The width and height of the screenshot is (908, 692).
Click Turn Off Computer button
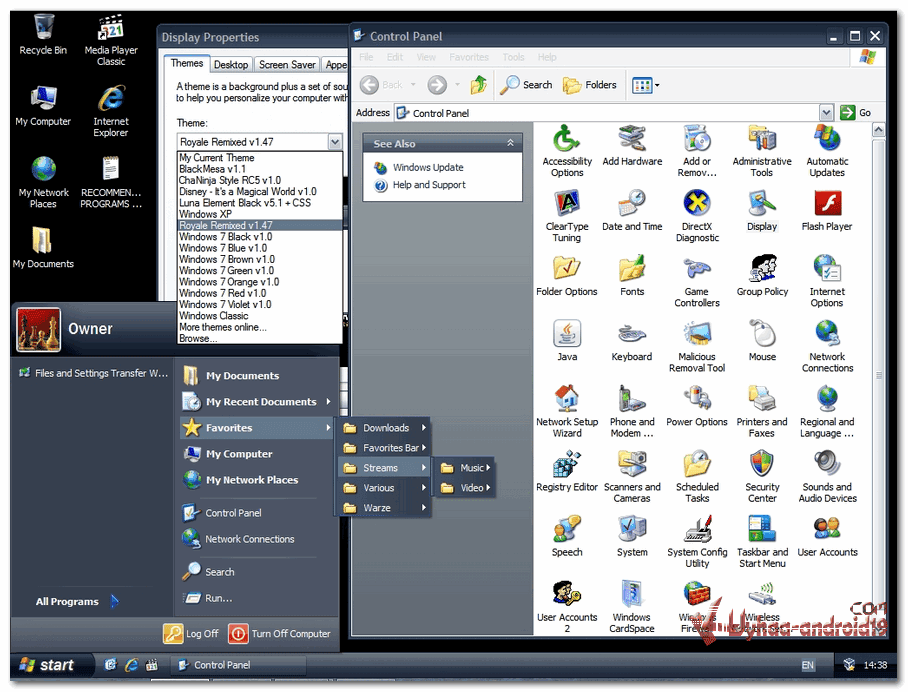(x=280, y=634)
